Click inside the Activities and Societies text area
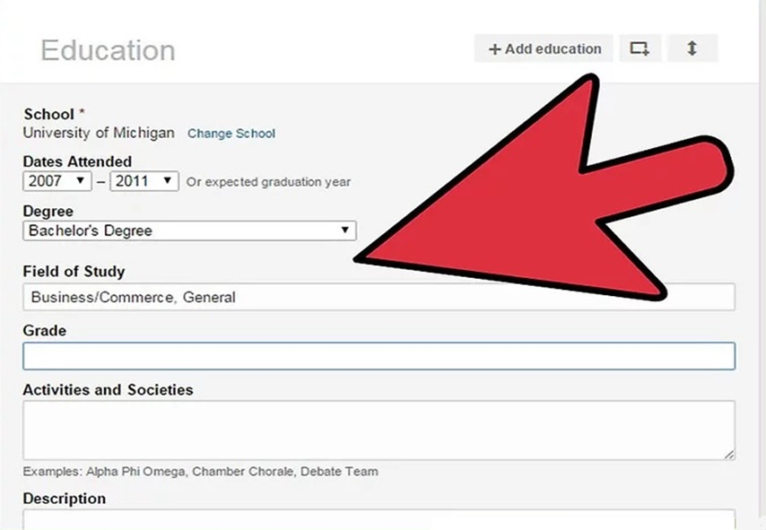766x530 pixels. 378,430
